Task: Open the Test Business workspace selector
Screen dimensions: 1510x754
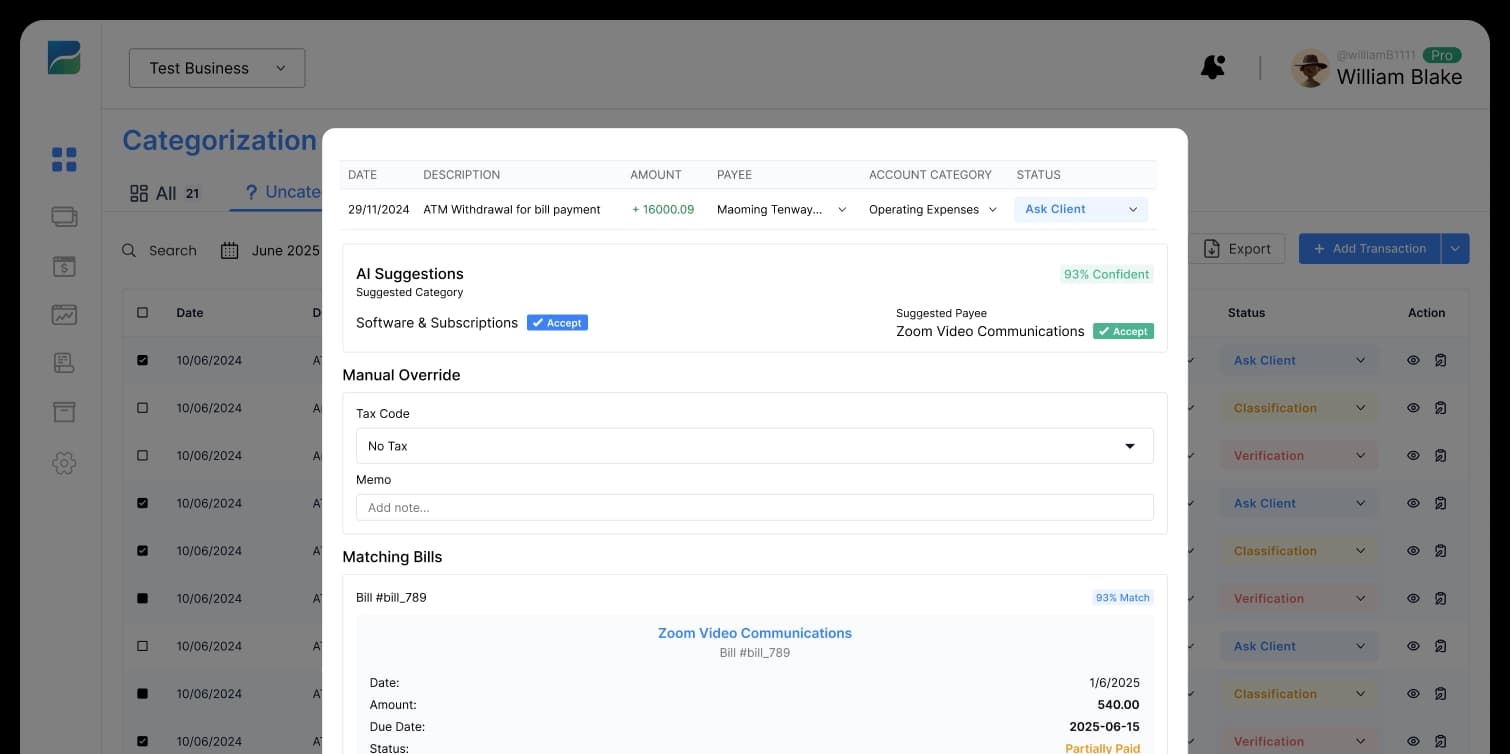Action: [216, 68]
